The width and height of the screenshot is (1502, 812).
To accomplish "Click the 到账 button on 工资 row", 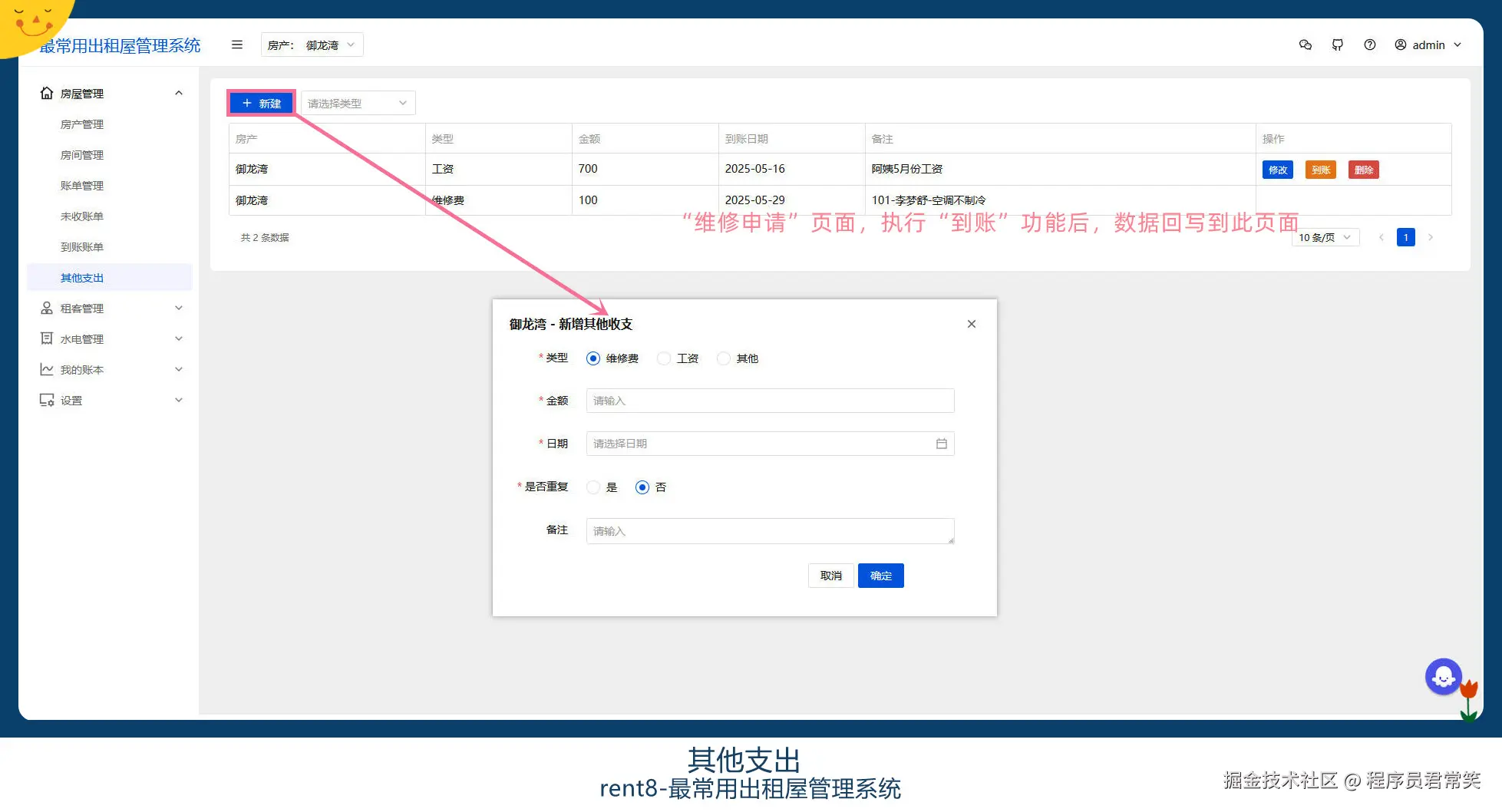I will point(1320,169).
